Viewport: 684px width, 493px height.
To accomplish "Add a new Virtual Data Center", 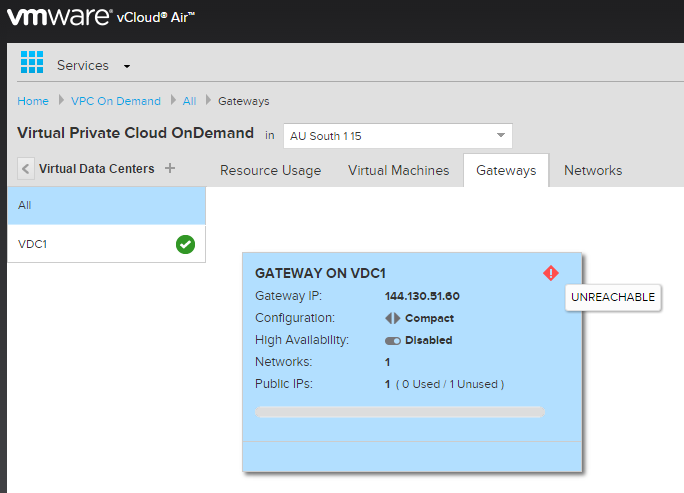I will tap(170, 168).
